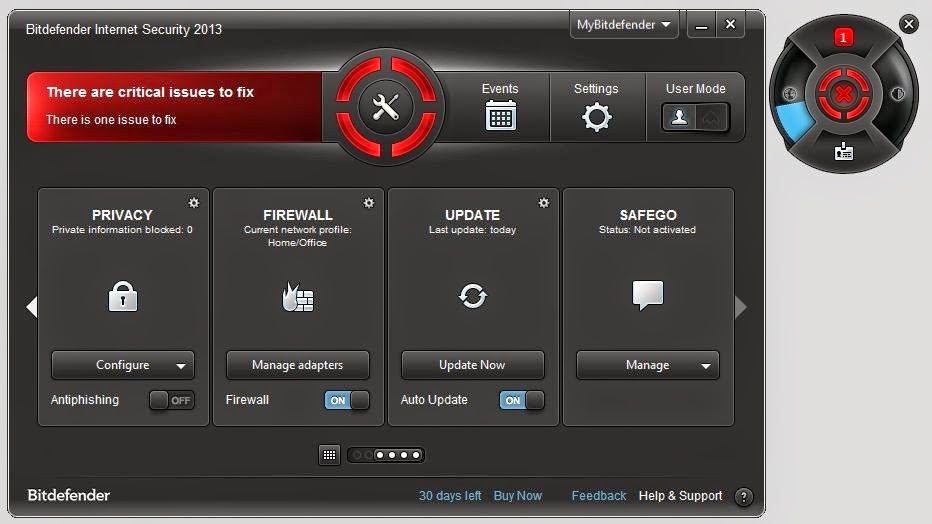Image resolution: width=932 pixels, height=524 pixels.
Task: Click the Update refresh arrows icon
Action: [473, 295]
